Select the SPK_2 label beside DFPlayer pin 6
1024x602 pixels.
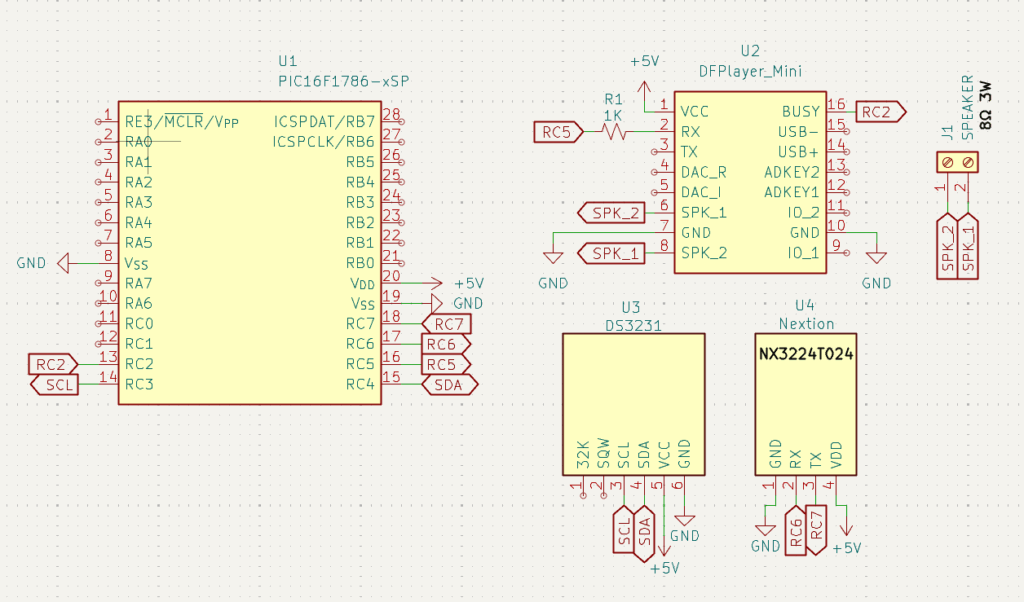(612, 212)
